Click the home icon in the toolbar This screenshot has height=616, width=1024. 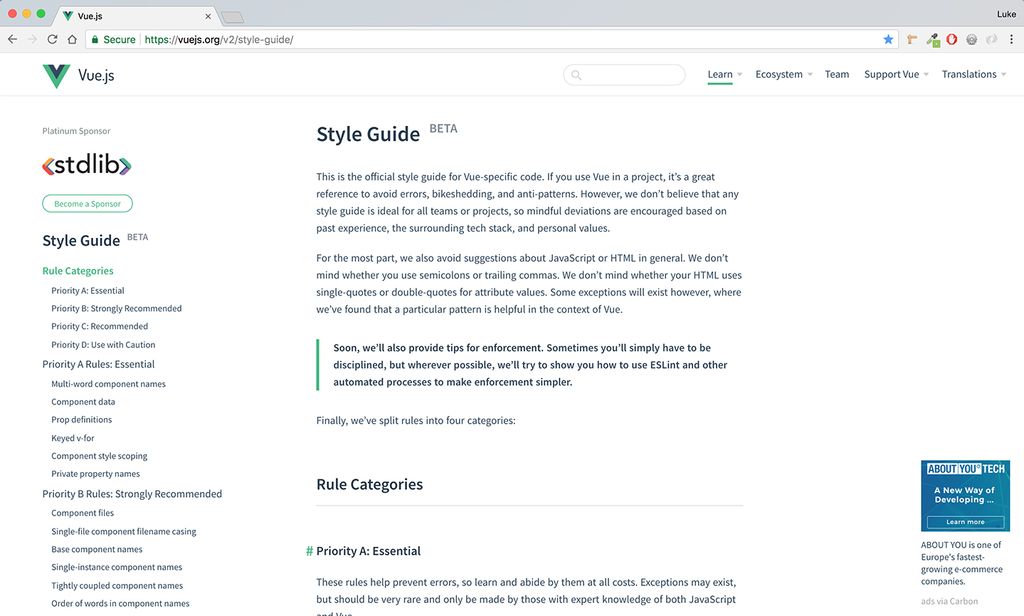coord(70,39)
